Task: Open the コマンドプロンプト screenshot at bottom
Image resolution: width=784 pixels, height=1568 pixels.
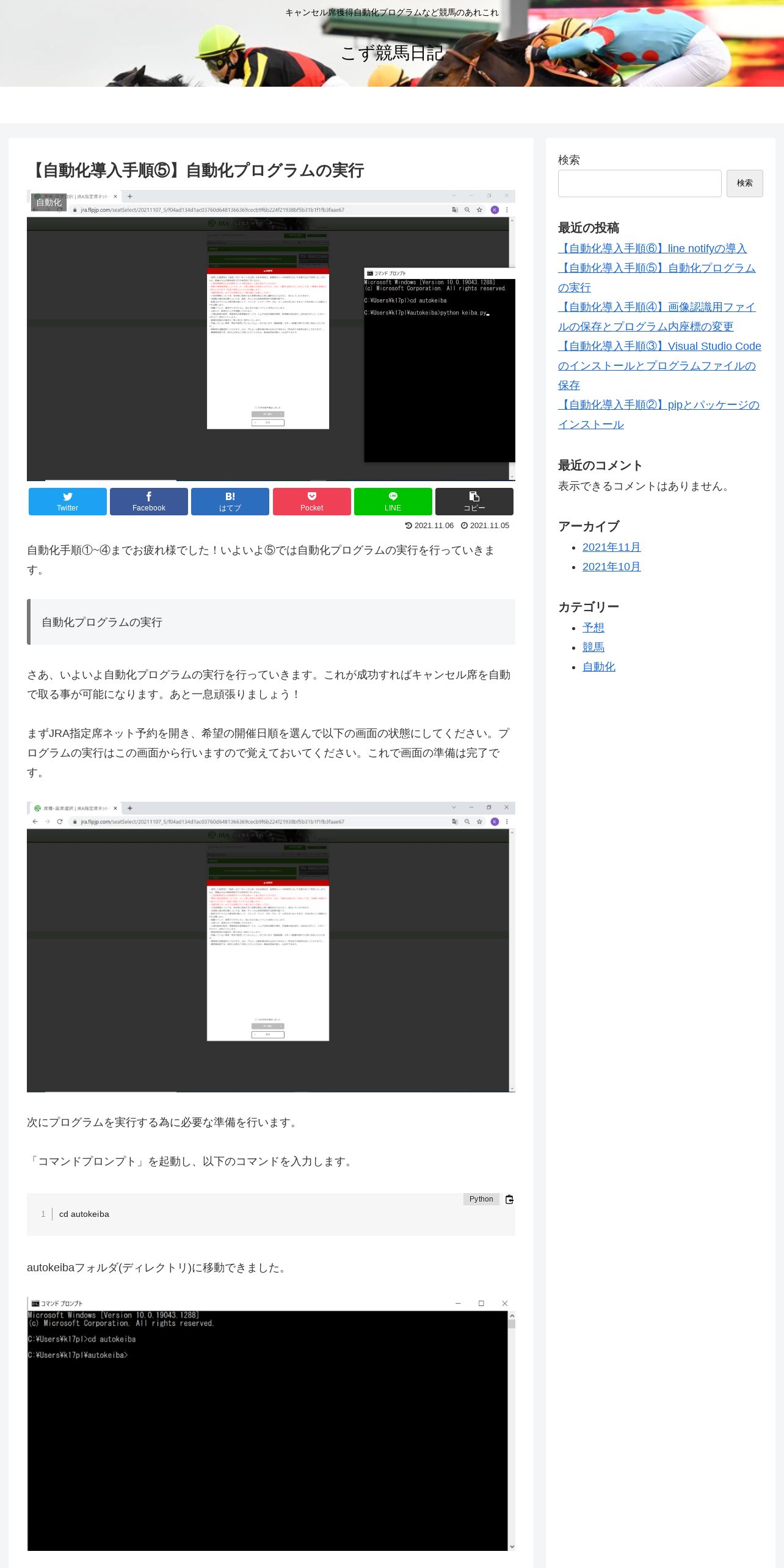Action: [271, 1424]
